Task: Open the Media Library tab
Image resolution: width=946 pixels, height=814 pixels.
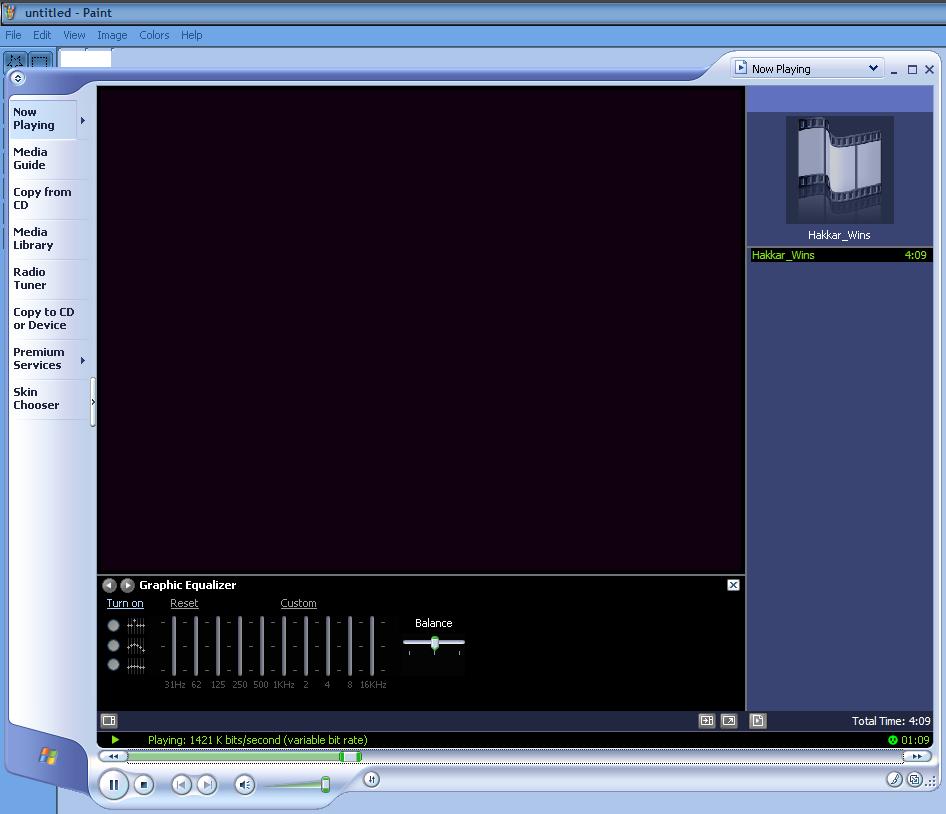Action: coord(48,238)
